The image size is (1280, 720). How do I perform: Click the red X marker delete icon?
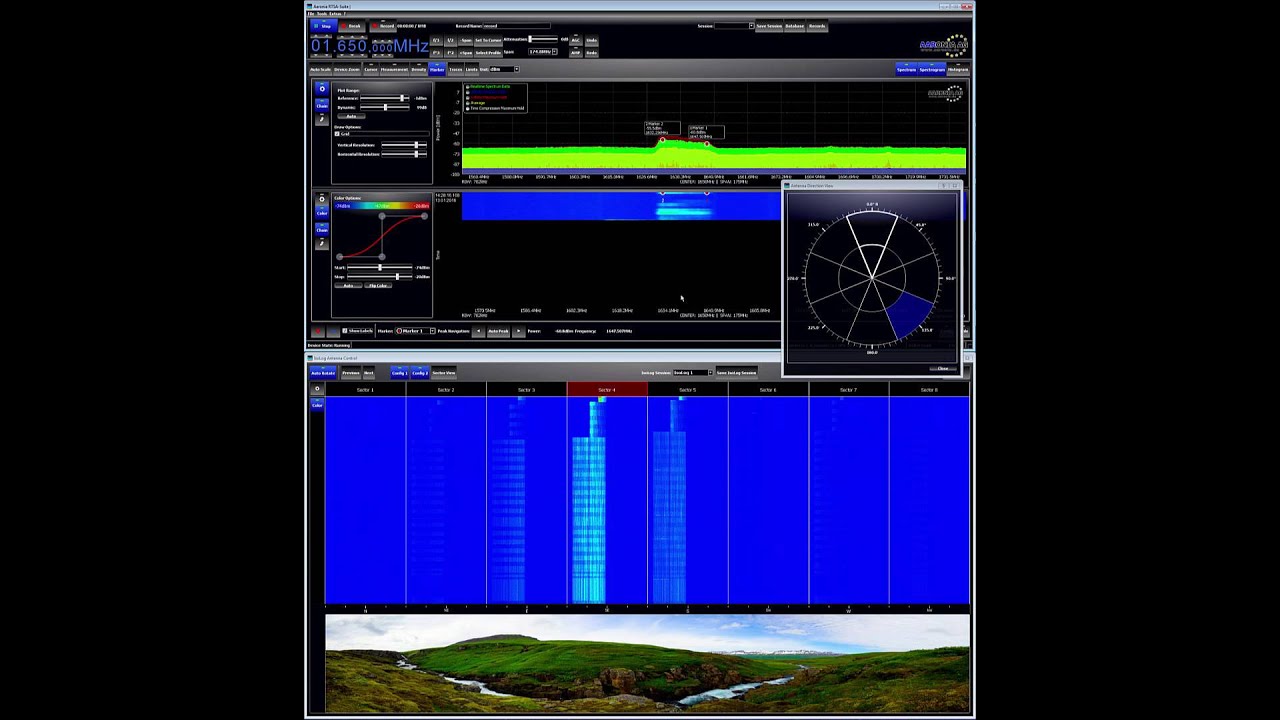pos(318,331)
